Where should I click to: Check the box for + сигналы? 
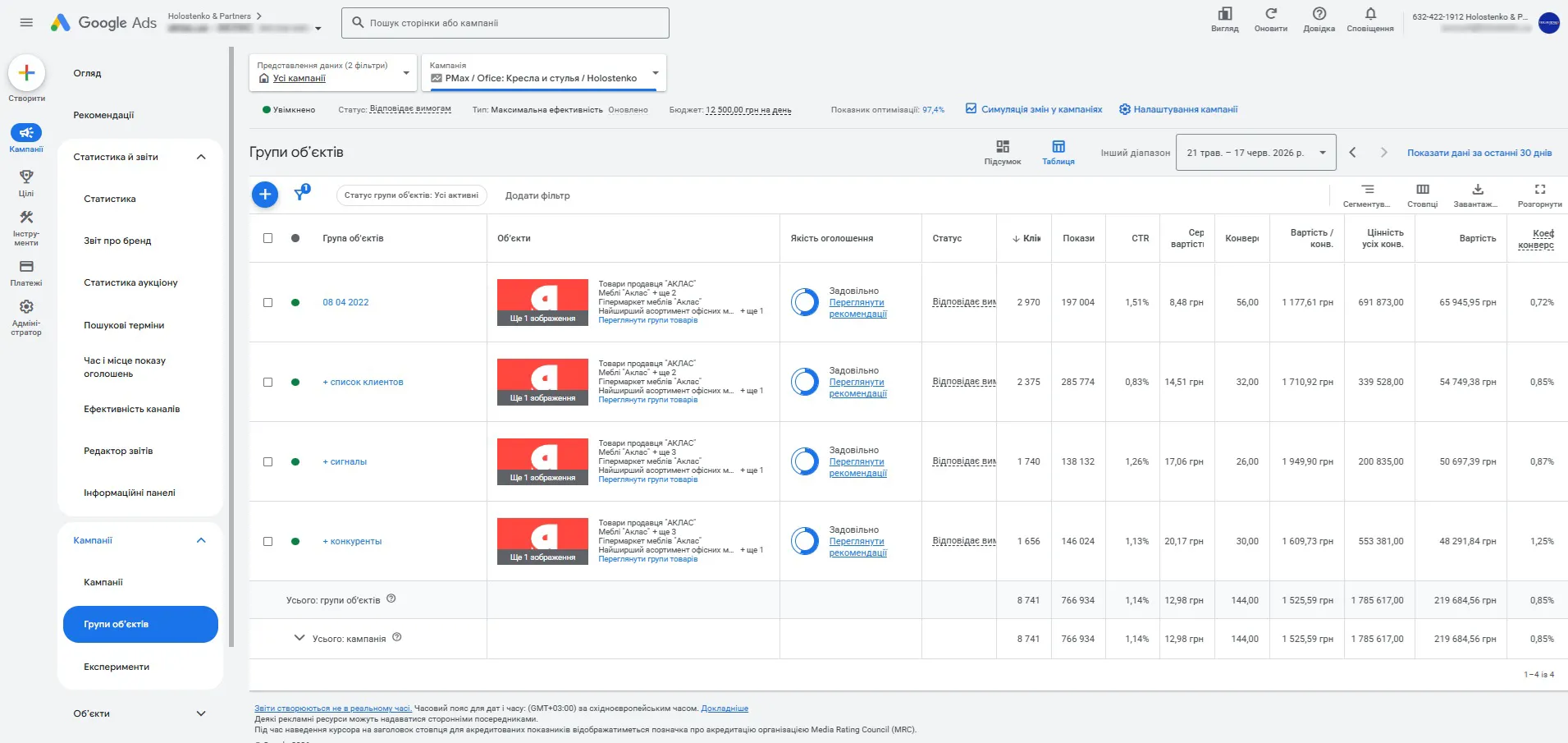click(x=267, y=461)
